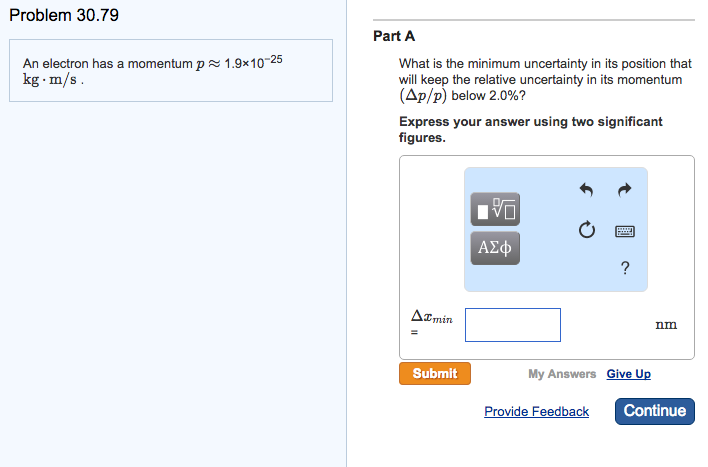Click the electron momentum problem statement box
708x467 pixels.
tap(170, 70)
